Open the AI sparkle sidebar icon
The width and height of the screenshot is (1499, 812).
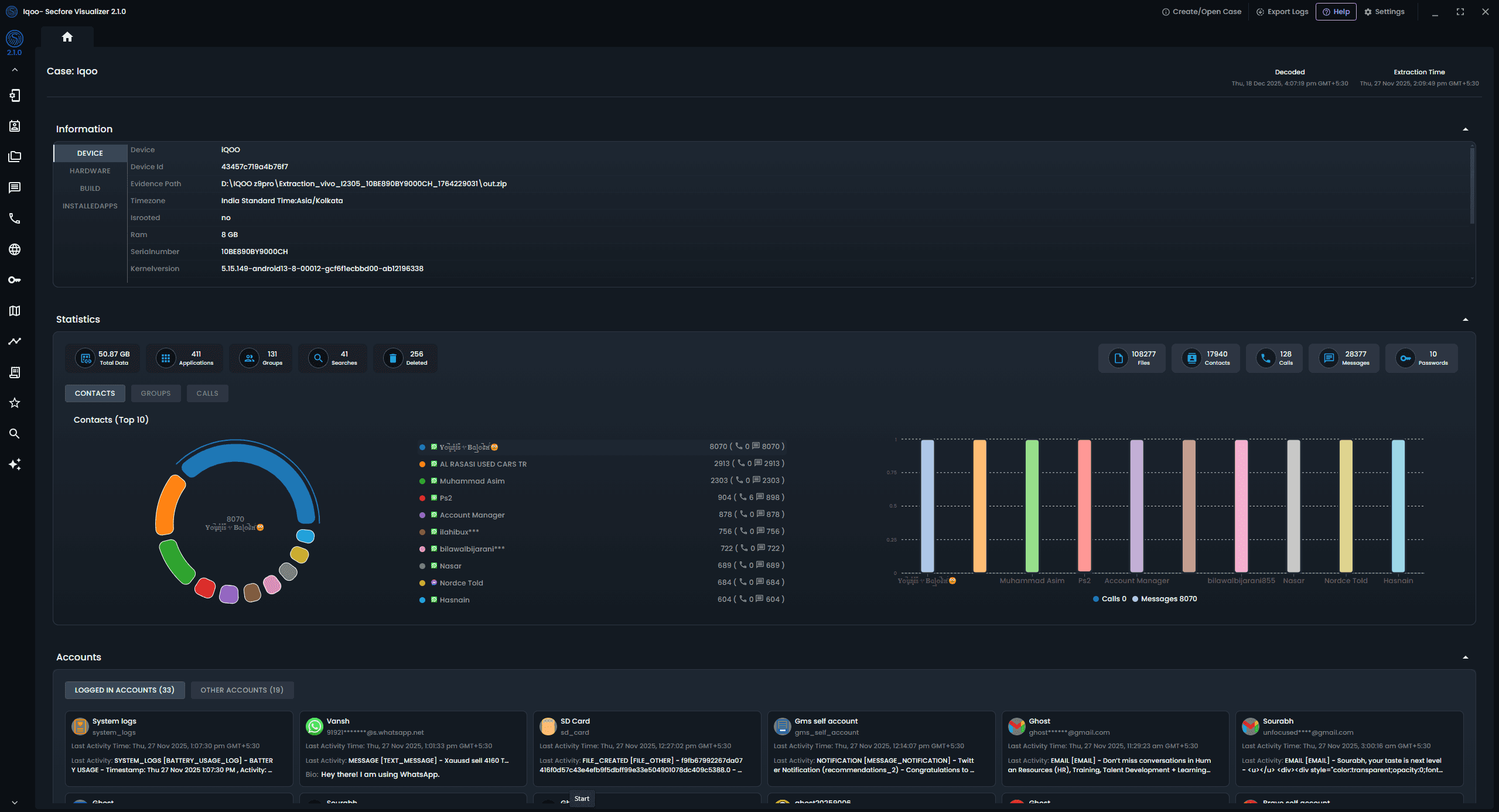click(15, 464)
